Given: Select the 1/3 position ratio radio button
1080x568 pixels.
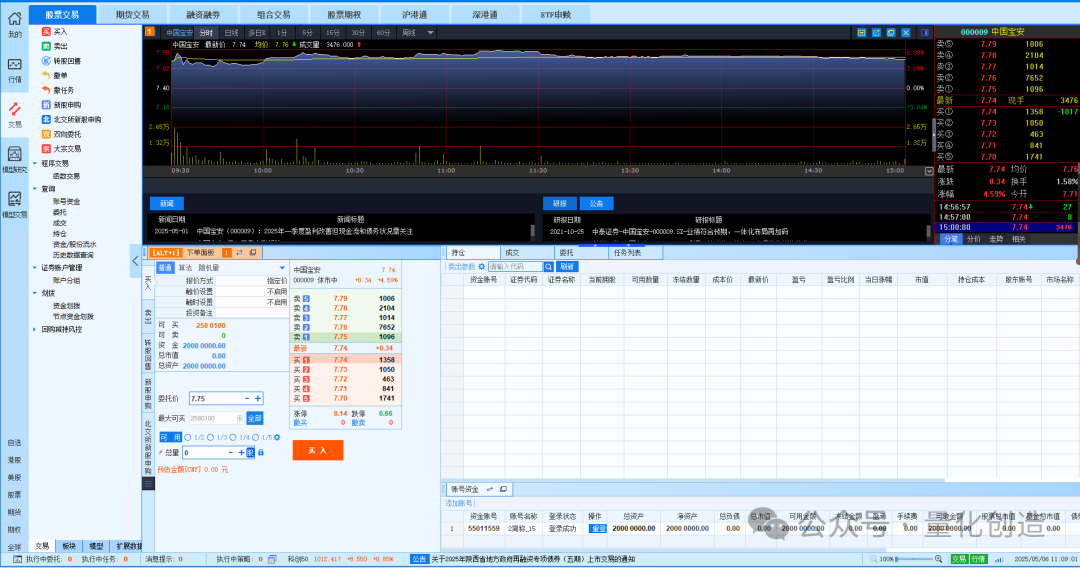Looking at the screenshot, I should click(x=211, y=437).
